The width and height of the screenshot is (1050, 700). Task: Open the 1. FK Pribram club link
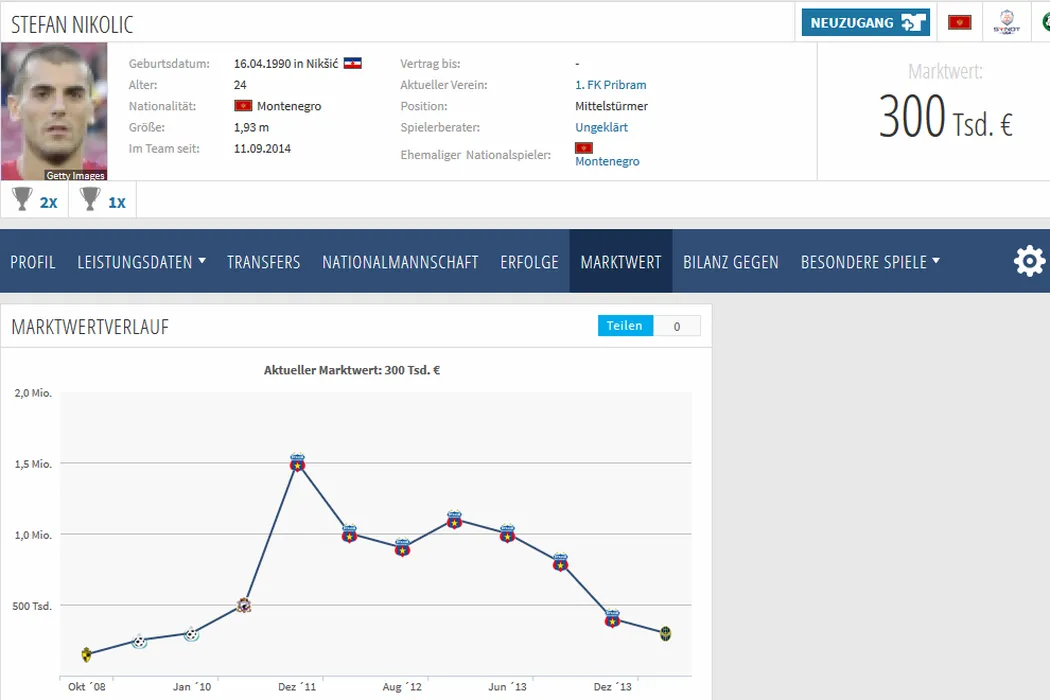[610, 85]
